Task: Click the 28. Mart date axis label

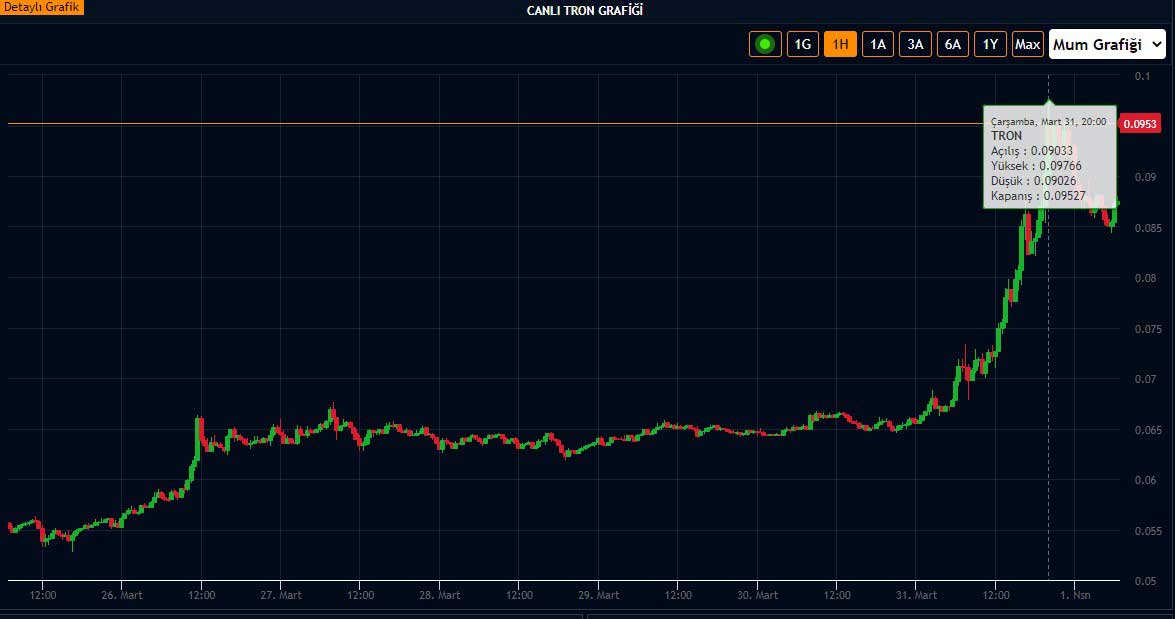Action: pyautogui.click(x=440, y=595)
